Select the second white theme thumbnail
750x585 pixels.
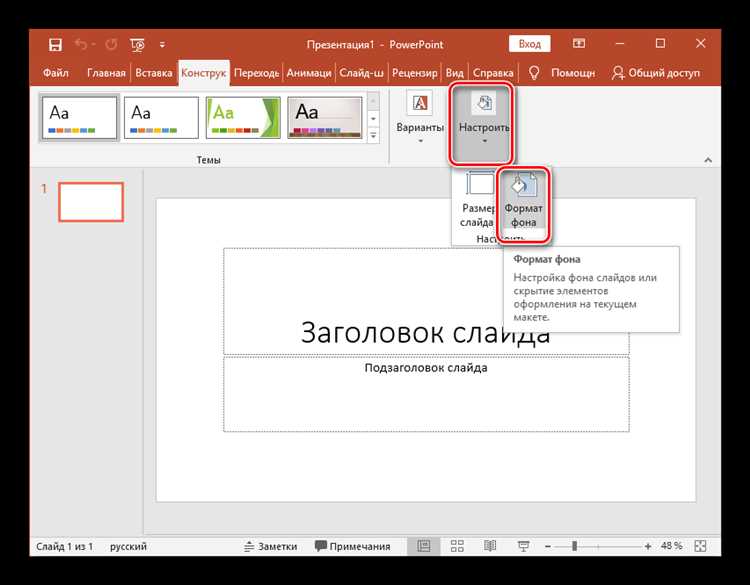pyautogui.click(x=161, y=118)
